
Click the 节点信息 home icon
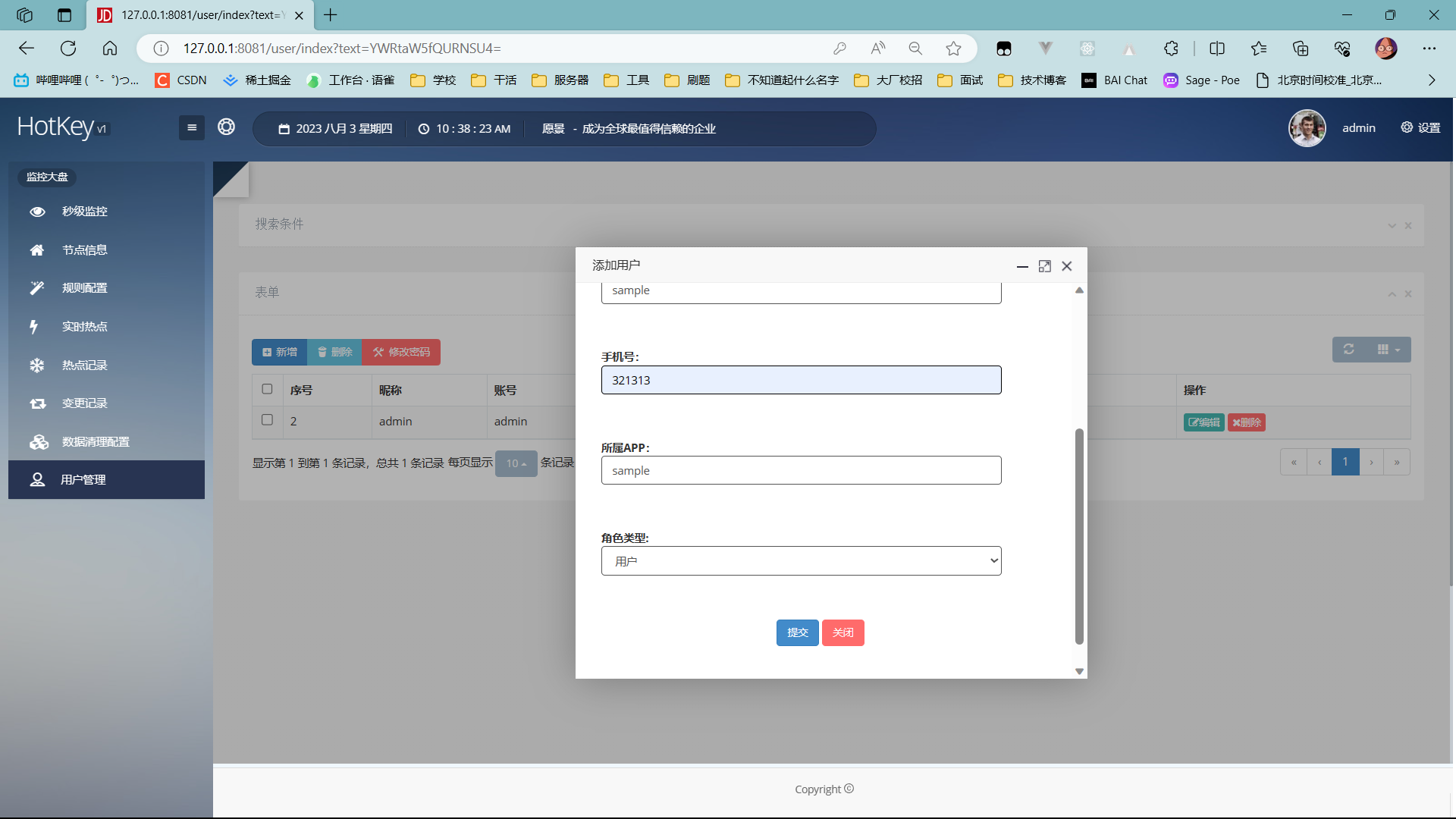37,250
